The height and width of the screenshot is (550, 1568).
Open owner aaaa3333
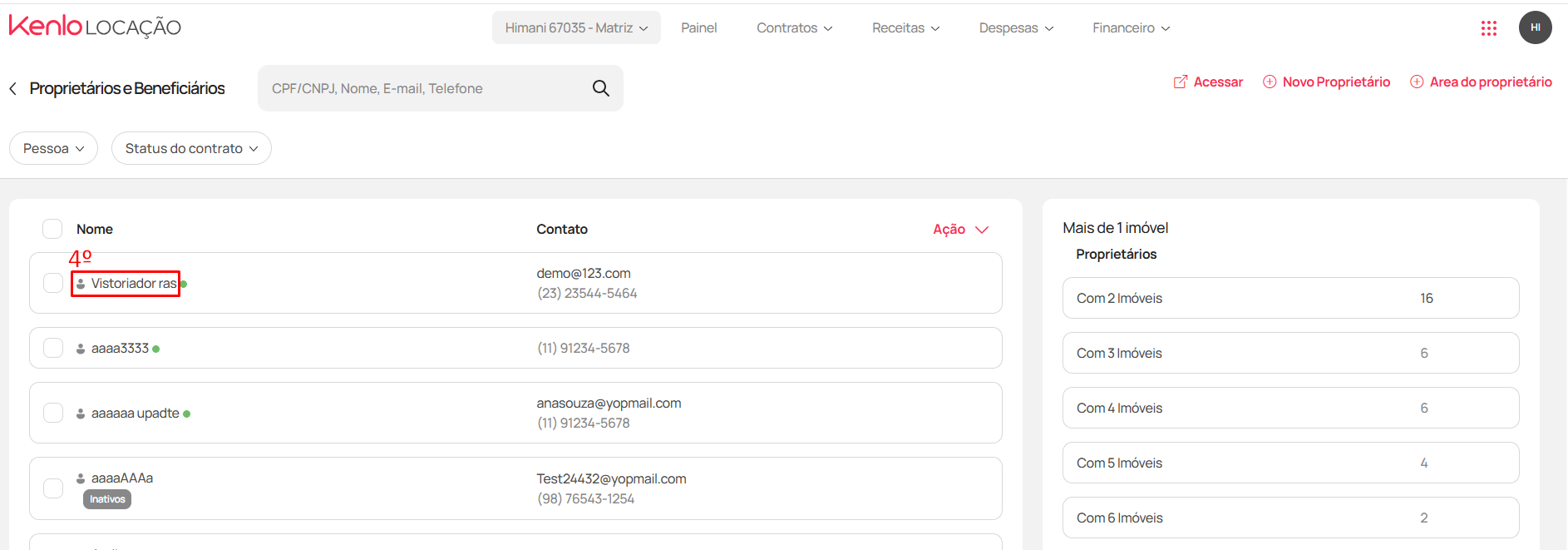(120, 349)
